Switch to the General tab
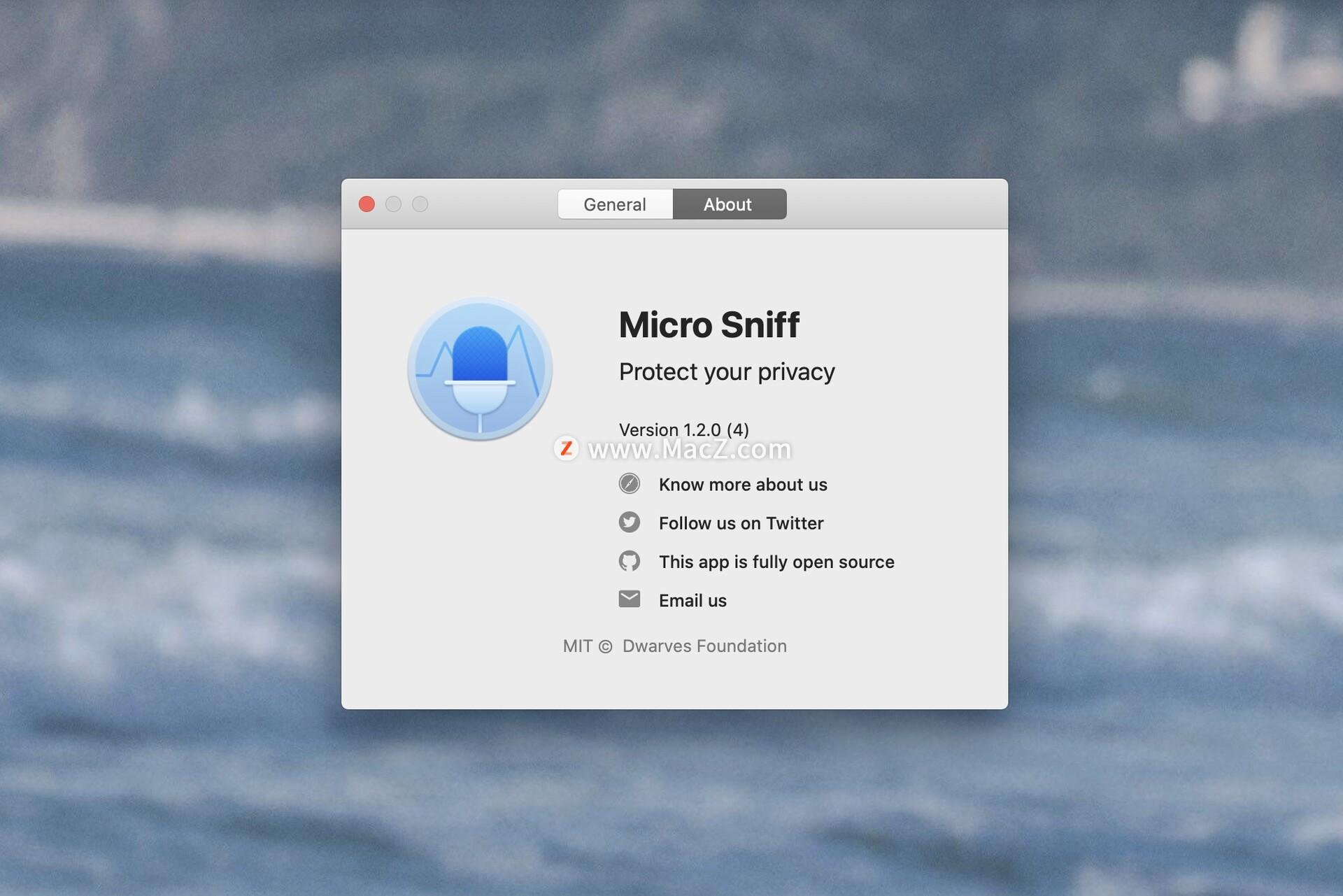This screenshot has width=1343, height=896. 615,204
